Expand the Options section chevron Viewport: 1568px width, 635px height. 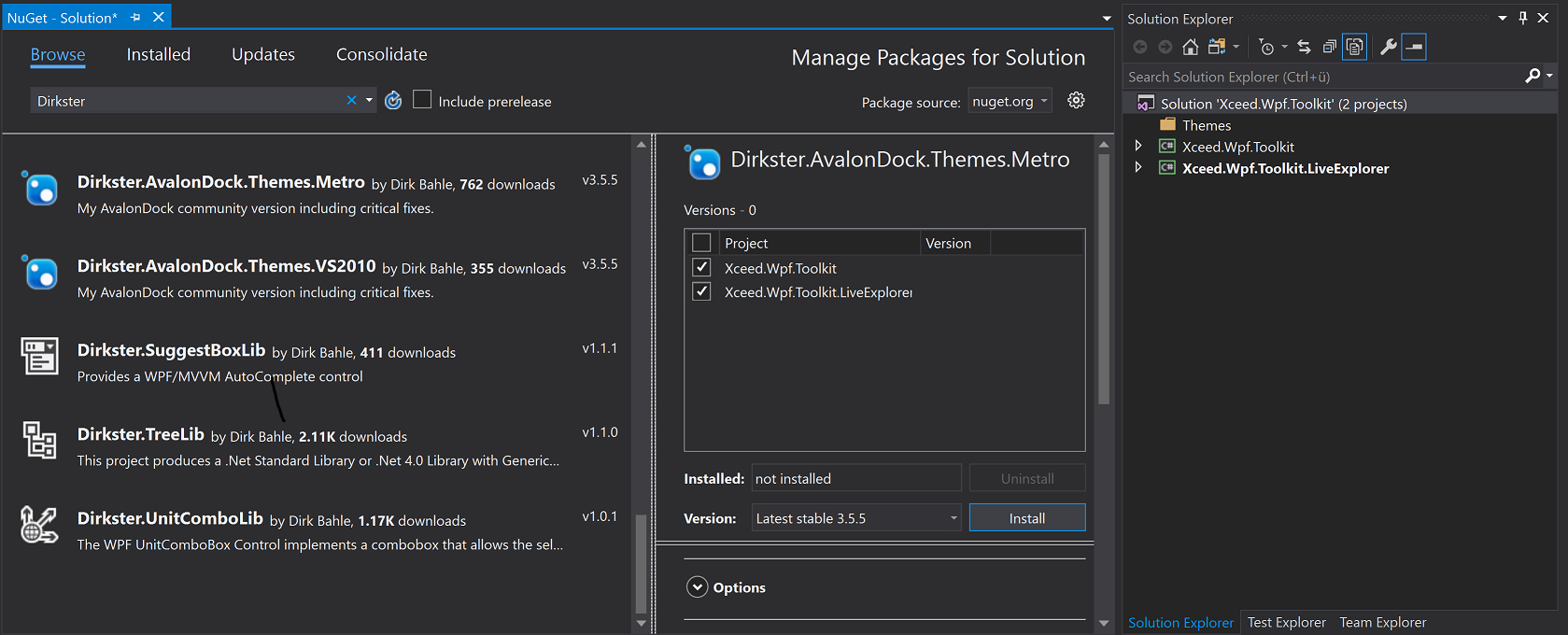[x=697, y=586]
